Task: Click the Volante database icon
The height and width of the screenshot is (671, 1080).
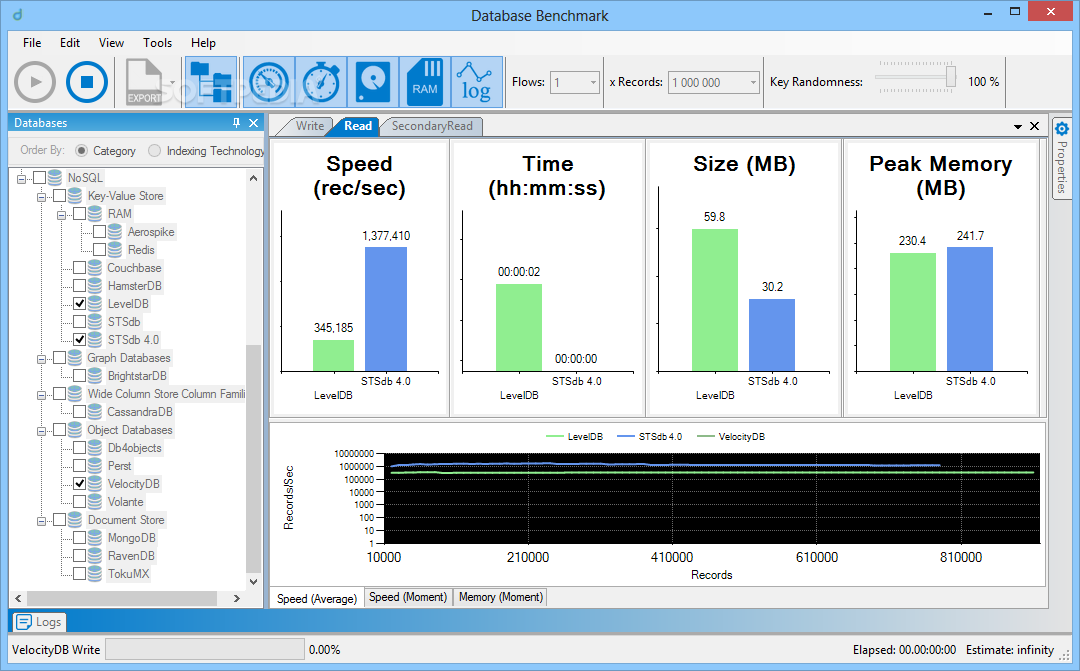Action: coord(95,502)
